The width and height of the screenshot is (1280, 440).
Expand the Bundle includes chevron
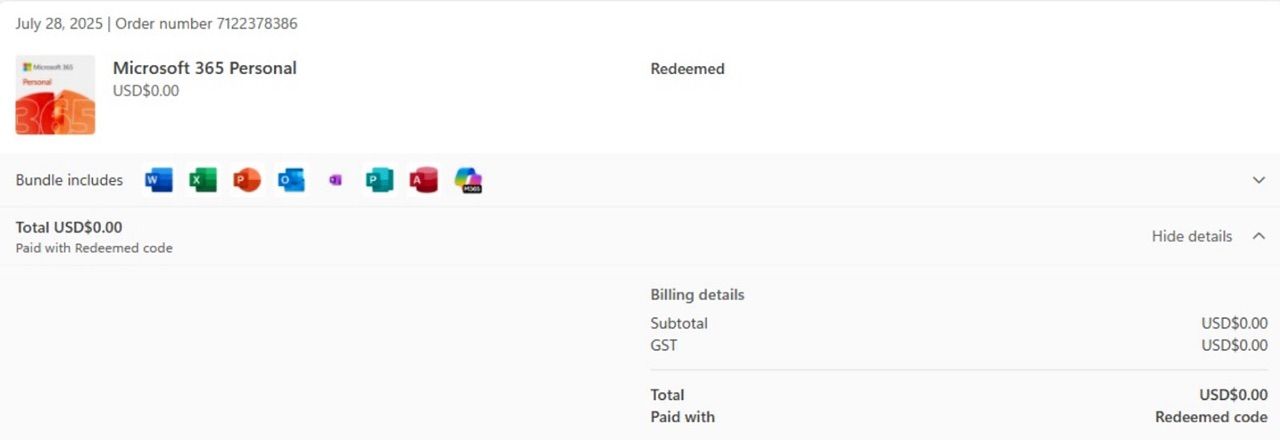point(1259,180)
